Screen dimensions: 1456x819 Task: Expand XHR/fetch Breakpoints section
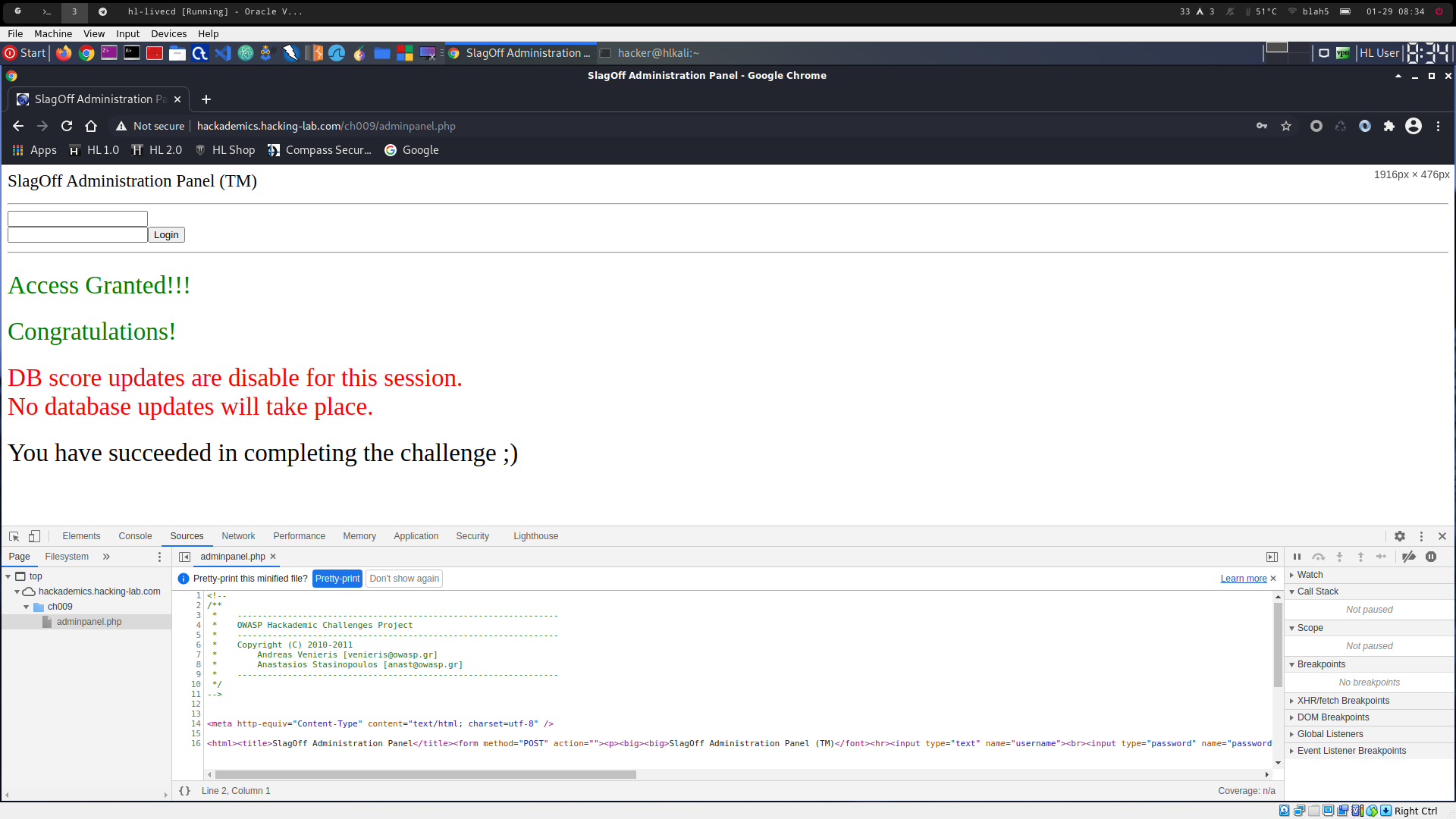1343,701
